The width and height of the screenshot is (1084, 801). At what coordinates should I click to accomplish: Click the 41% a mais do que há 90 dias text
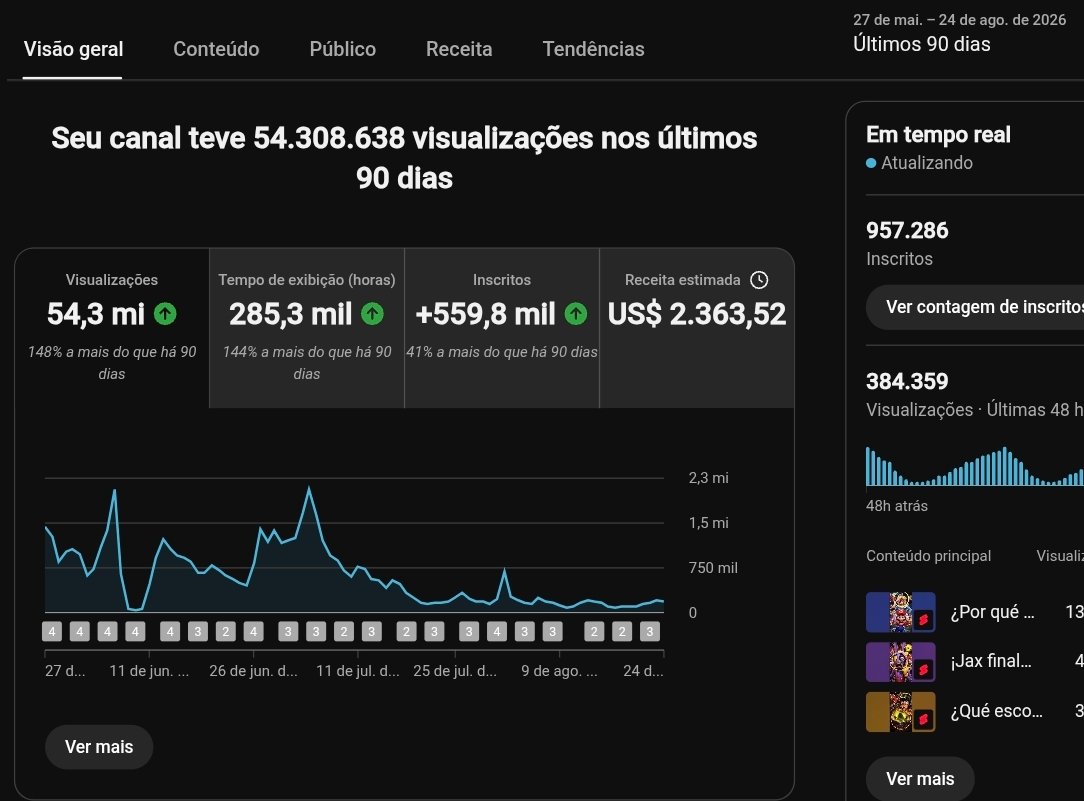pyautogui.click(x=502, y=352)
